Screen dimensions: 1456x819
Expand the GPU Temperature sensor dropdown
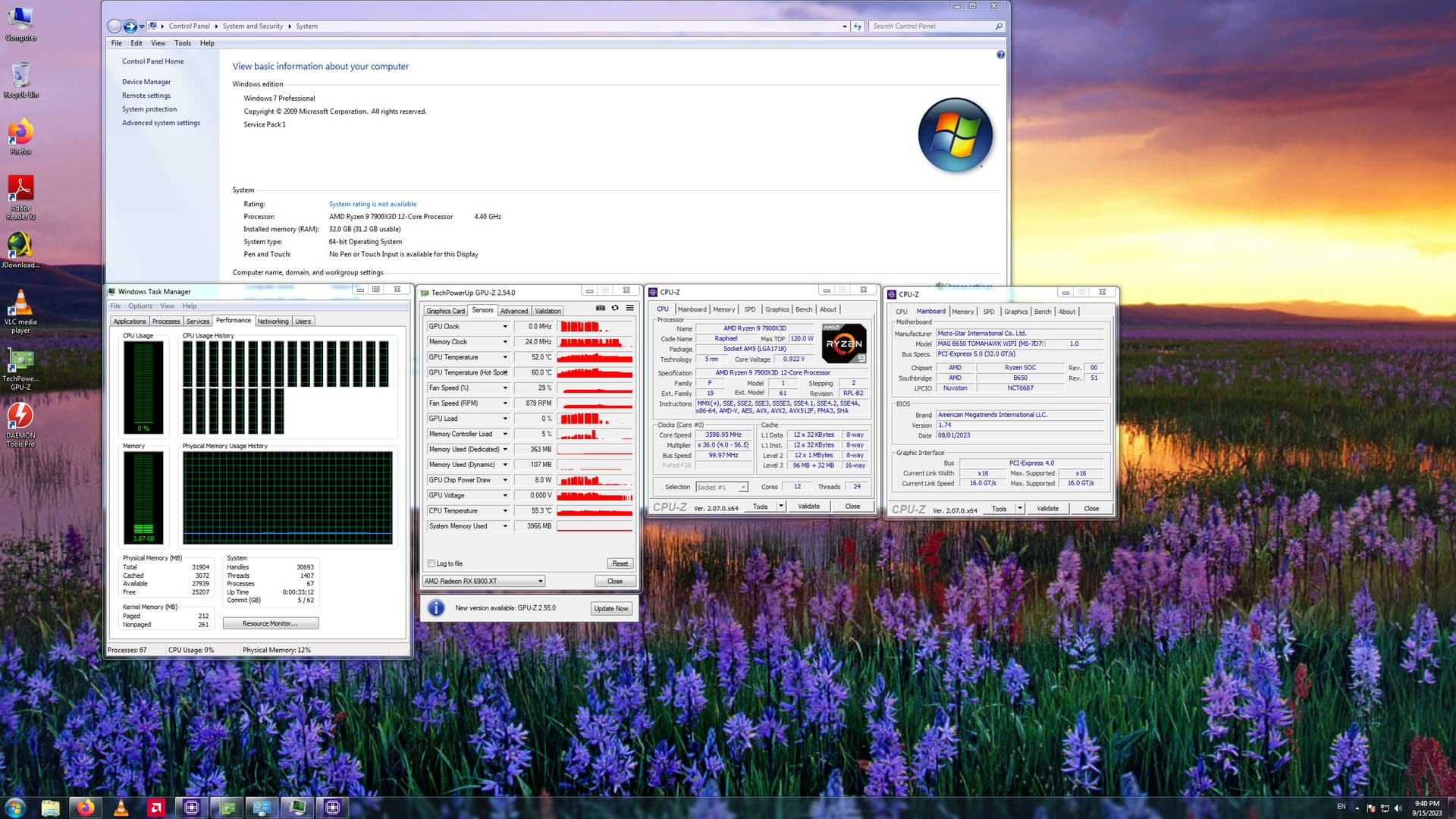pyautogui.click(x=505, y=357)
